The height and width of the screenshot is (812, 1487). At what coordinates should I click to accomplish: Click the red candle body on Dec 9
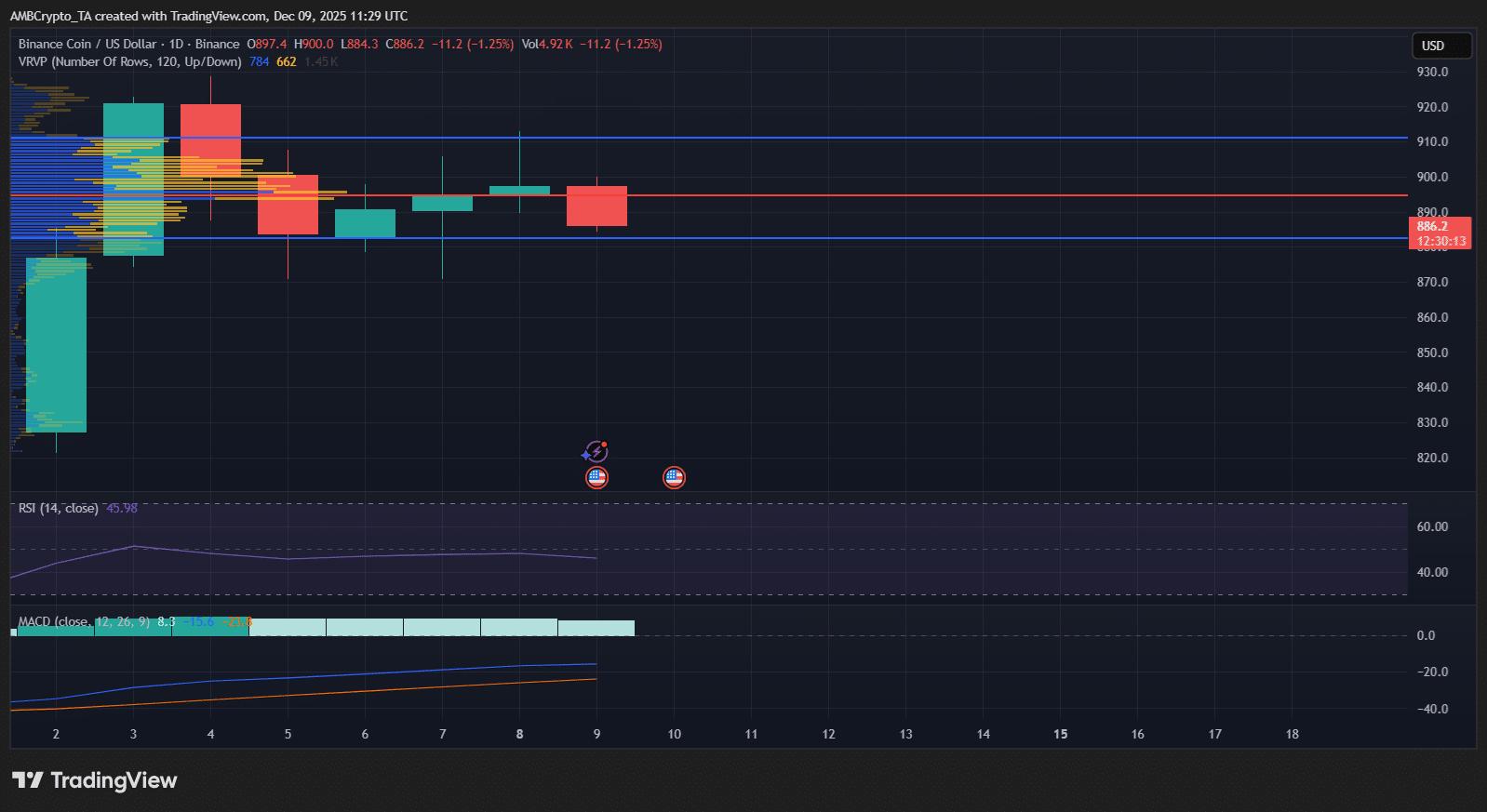[596, 206]
